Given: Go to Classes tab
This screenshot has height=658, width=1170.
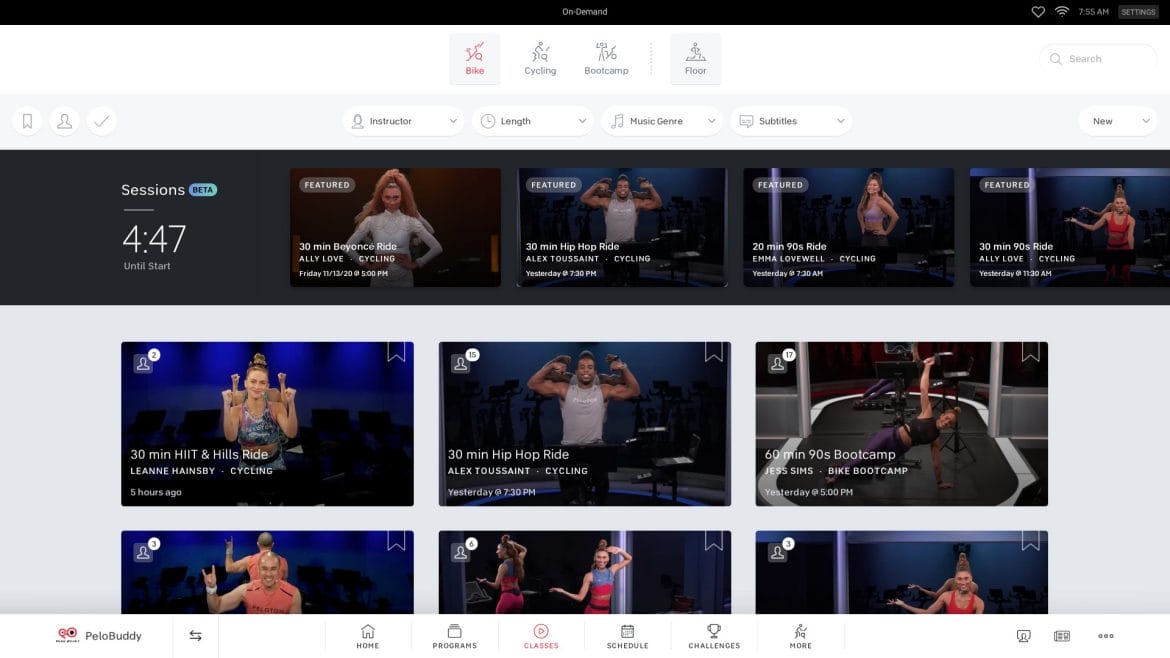Looking at the screenshot, I should [x=541, y=636].
